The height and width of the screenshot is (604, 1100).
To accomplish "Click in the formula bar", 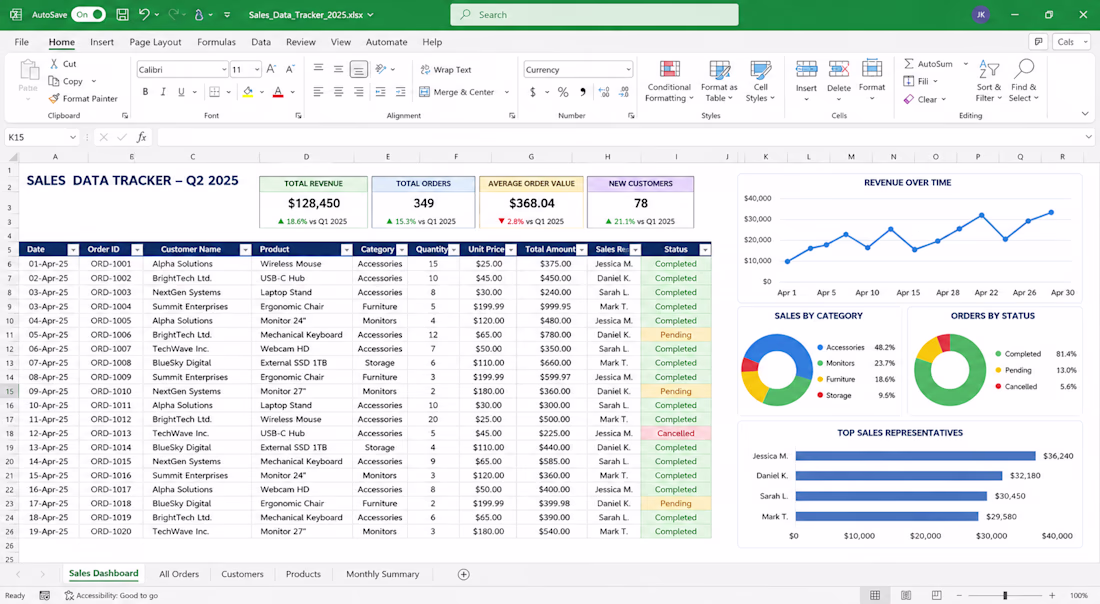I will coord(620,137).
